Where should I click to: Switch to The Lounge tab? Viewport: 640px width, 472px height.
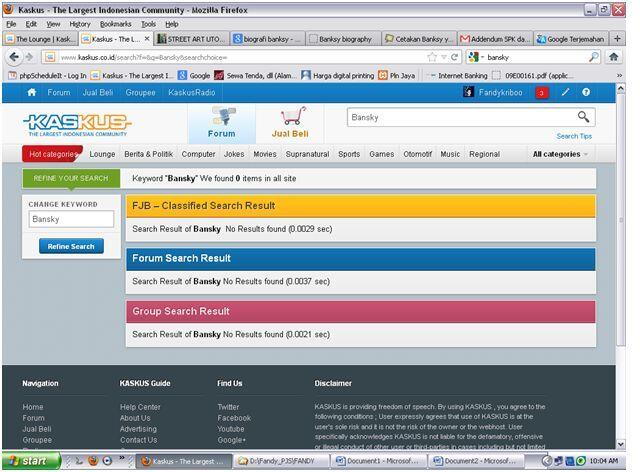click(40, 39)
